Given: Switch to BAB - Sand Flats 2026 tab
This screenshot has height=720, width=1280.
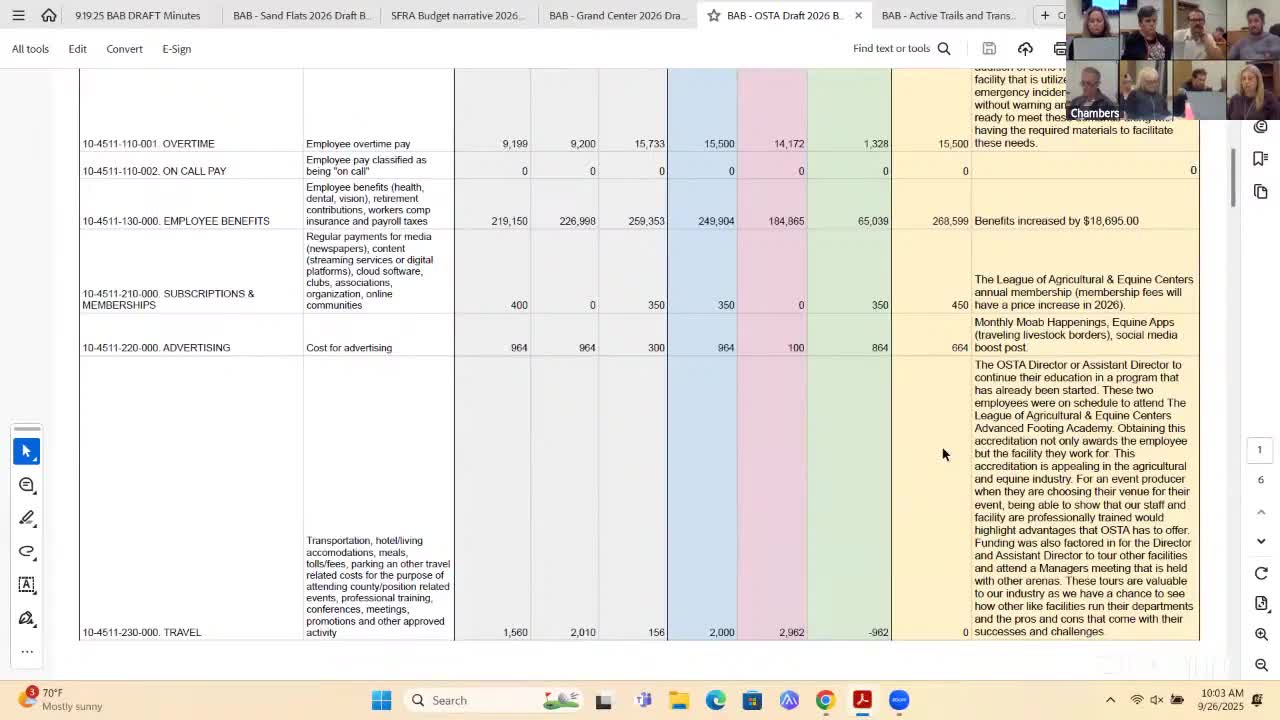Looking at the screenshot, I should coord(300,16).
